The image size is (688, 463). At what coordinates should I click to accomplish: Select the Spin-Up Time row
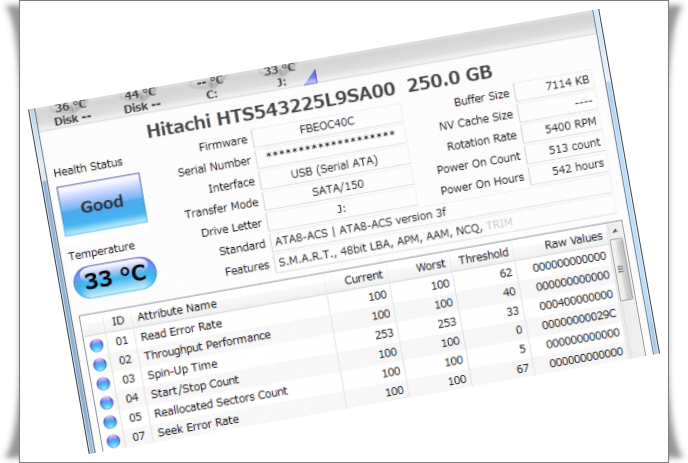tap(355, 338)
